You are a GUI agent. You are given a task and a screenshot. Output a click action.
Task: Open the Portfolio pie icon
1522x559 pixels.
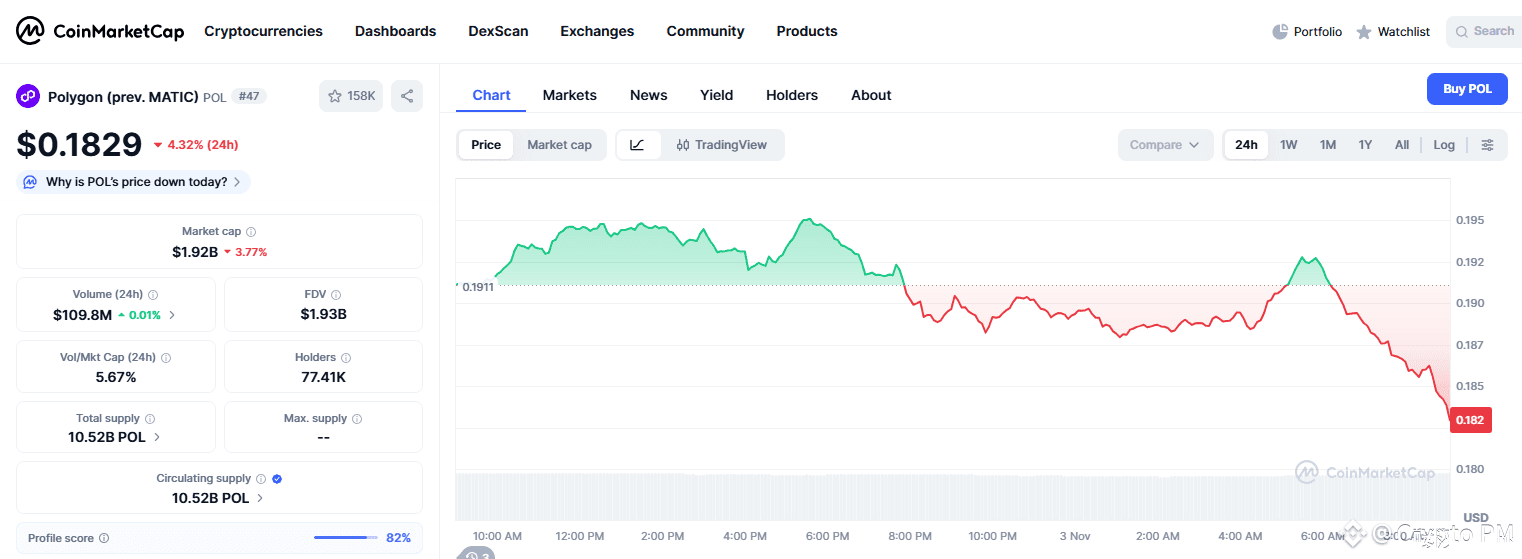tap(1280, 32)
